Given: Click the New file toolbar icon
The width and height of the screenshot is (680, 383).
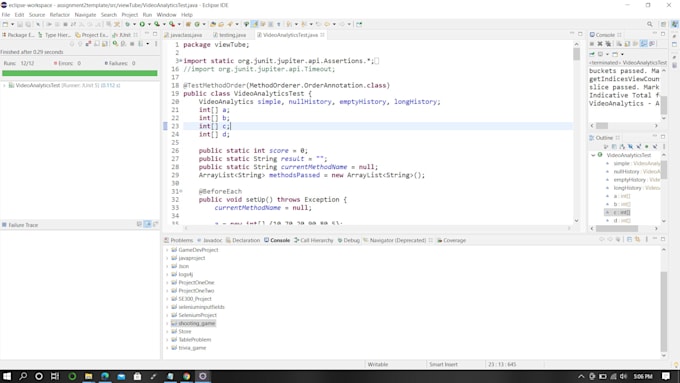Looking at the screenshot, I should (x=5, y=24).
